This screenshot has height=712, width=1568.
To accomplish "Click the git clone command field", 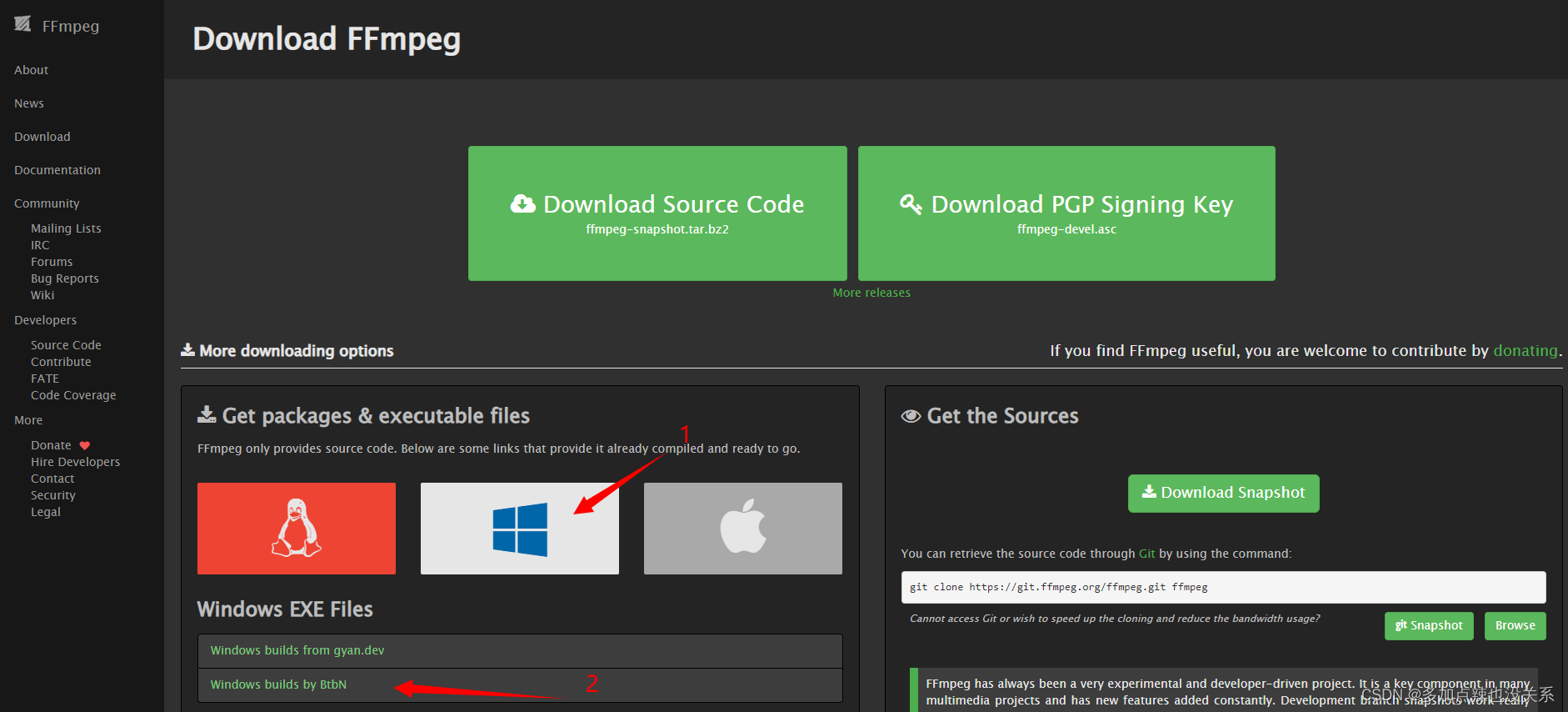I will tap(1223, 587).
